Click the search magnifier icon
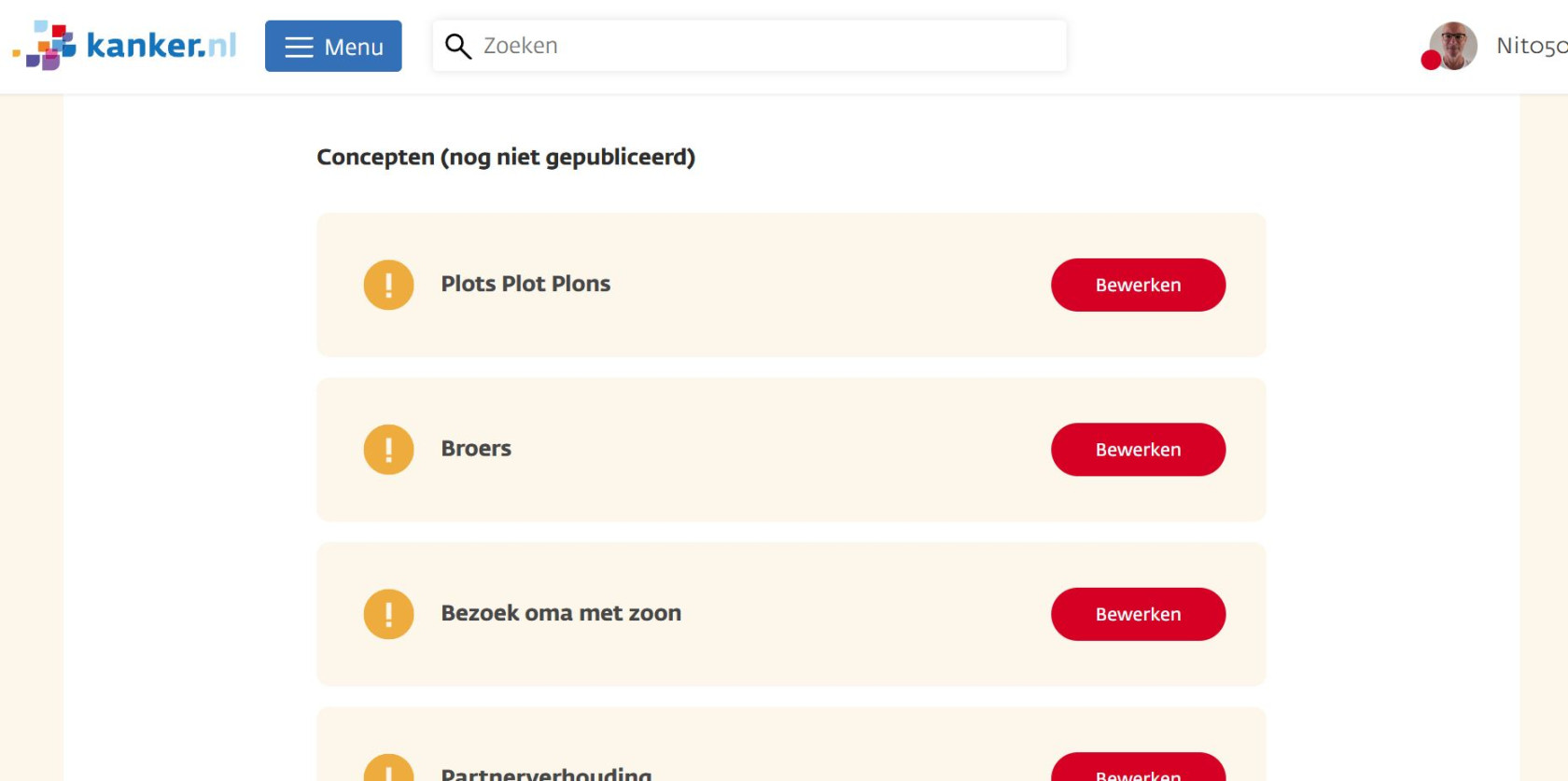 [457, 46]
